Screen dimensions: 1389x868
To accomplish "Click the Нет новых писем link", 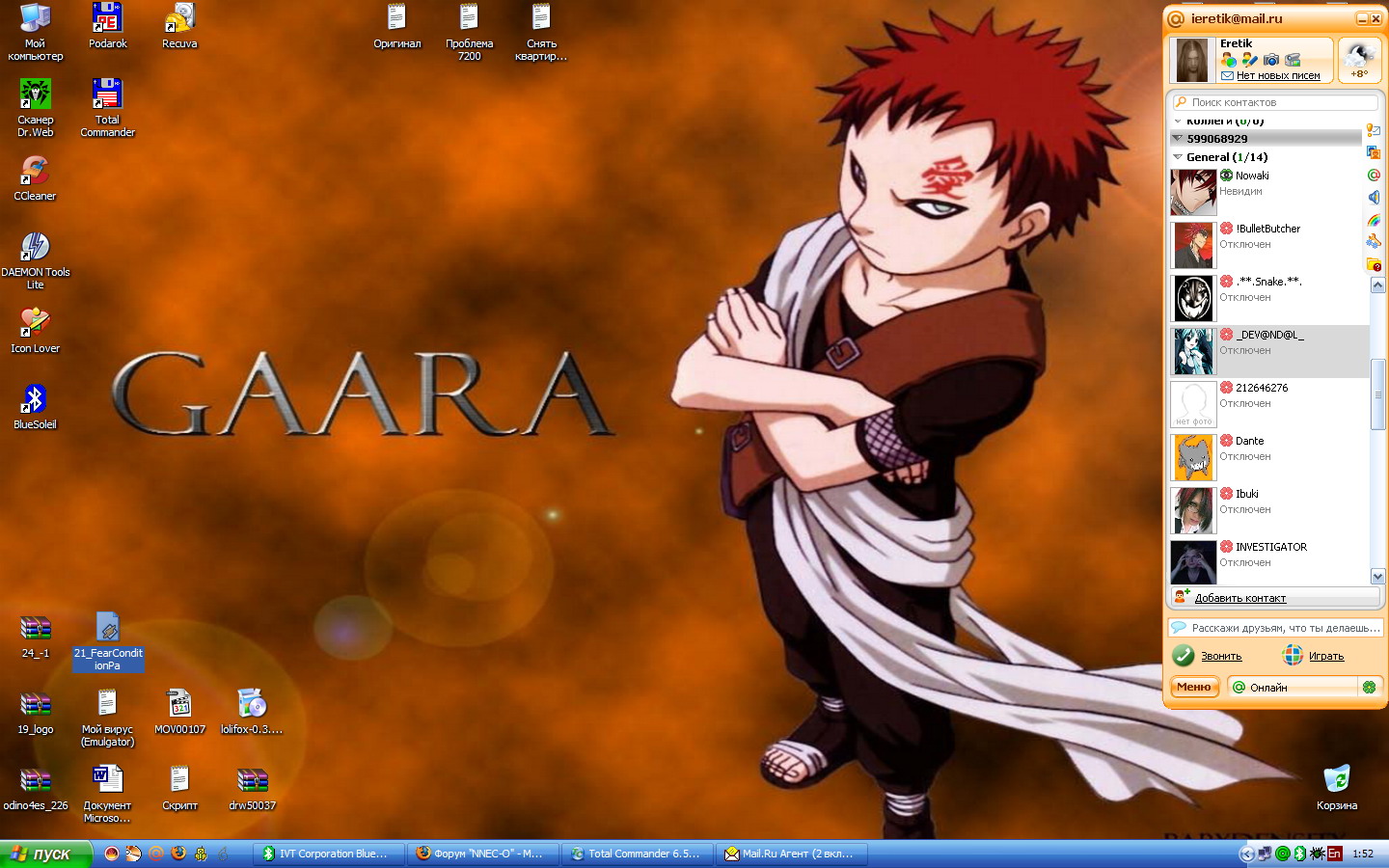I will 1278,76.
